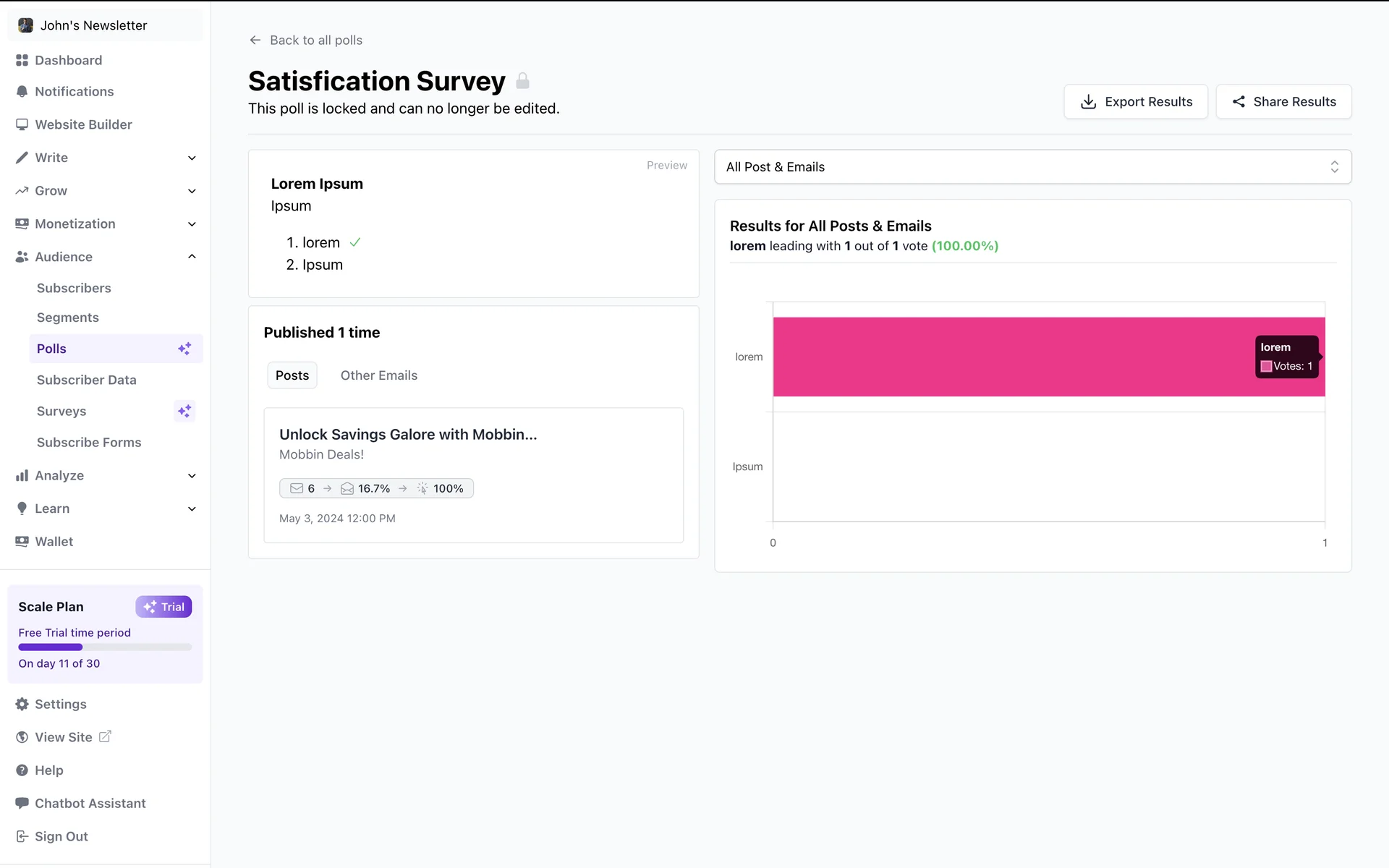This screenshot has height=868, width=1389.
Task: Click the back arrow to all polls
Action: point(255,41)
